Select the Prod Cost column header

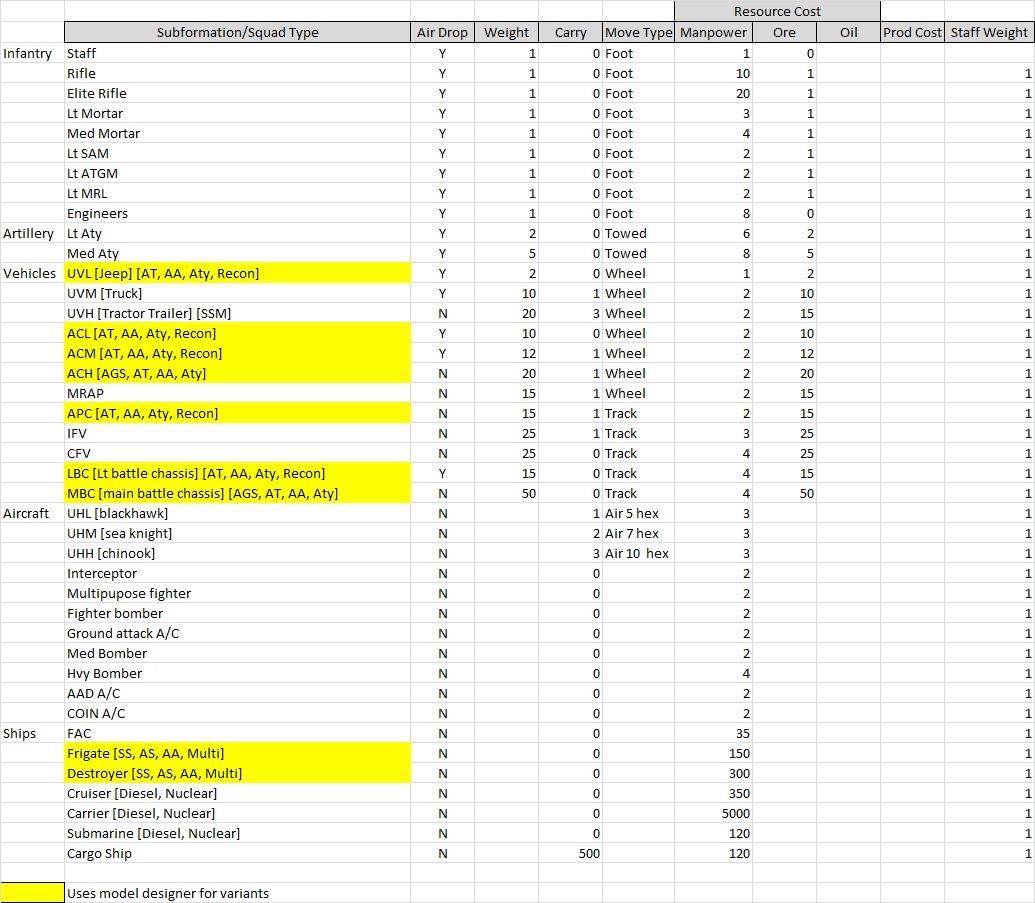point(912,32)
